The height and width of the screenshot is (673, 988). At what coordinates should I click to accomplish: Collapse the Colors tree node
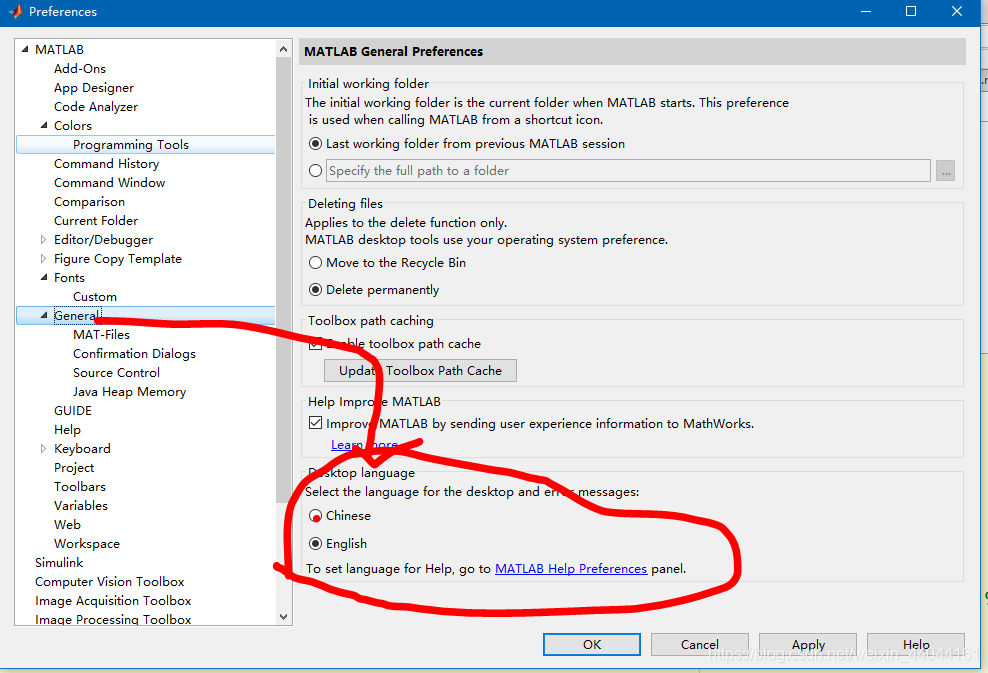pos(44,125)
